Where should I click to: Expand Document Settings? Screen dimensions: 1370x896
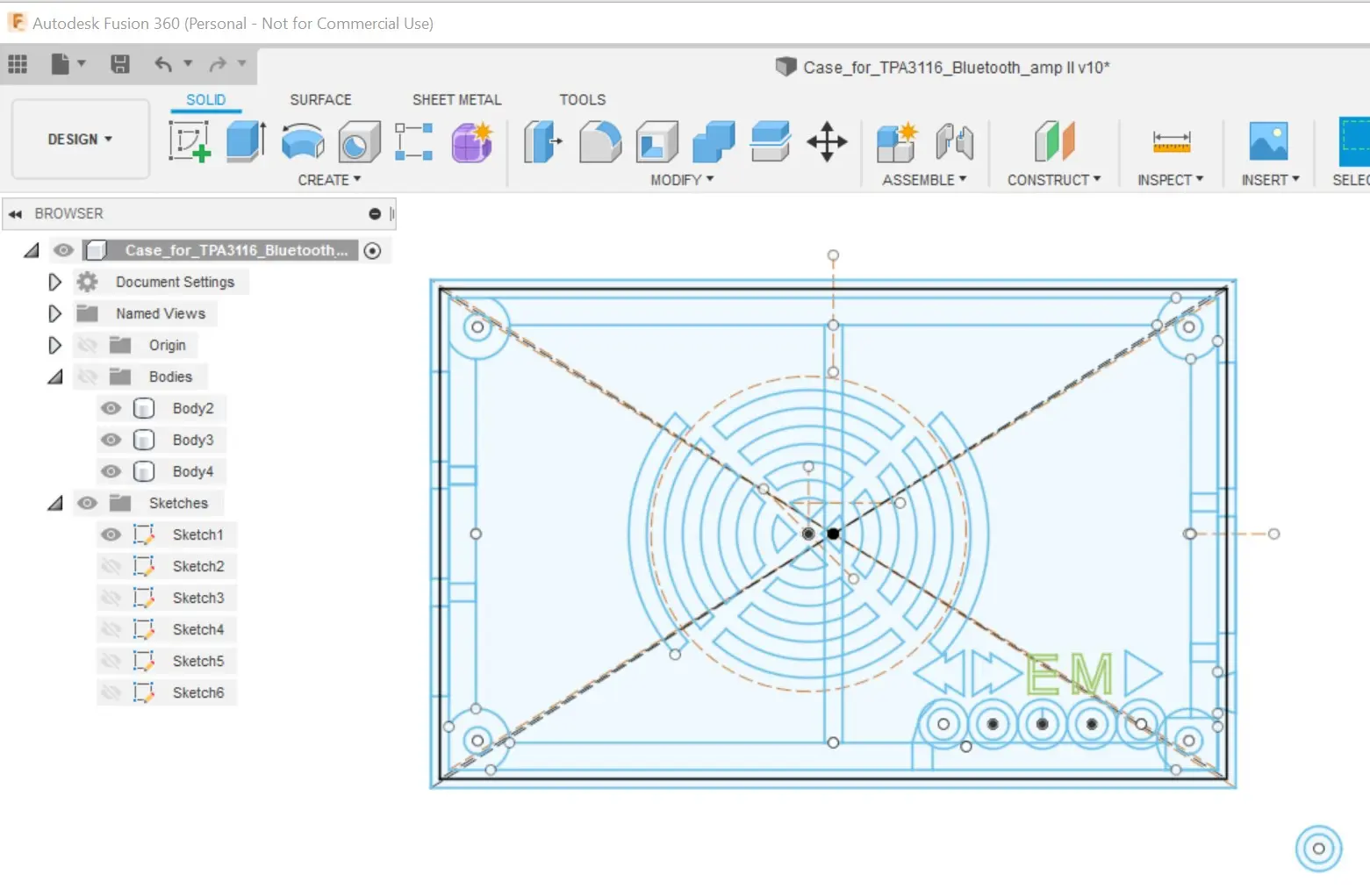pos(54,282)
